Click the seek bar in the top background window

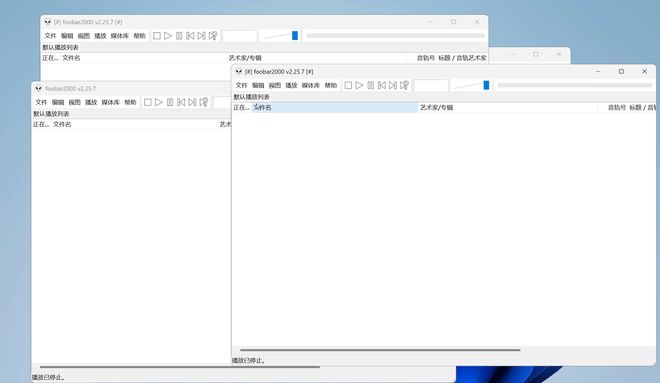coord(396,36)
